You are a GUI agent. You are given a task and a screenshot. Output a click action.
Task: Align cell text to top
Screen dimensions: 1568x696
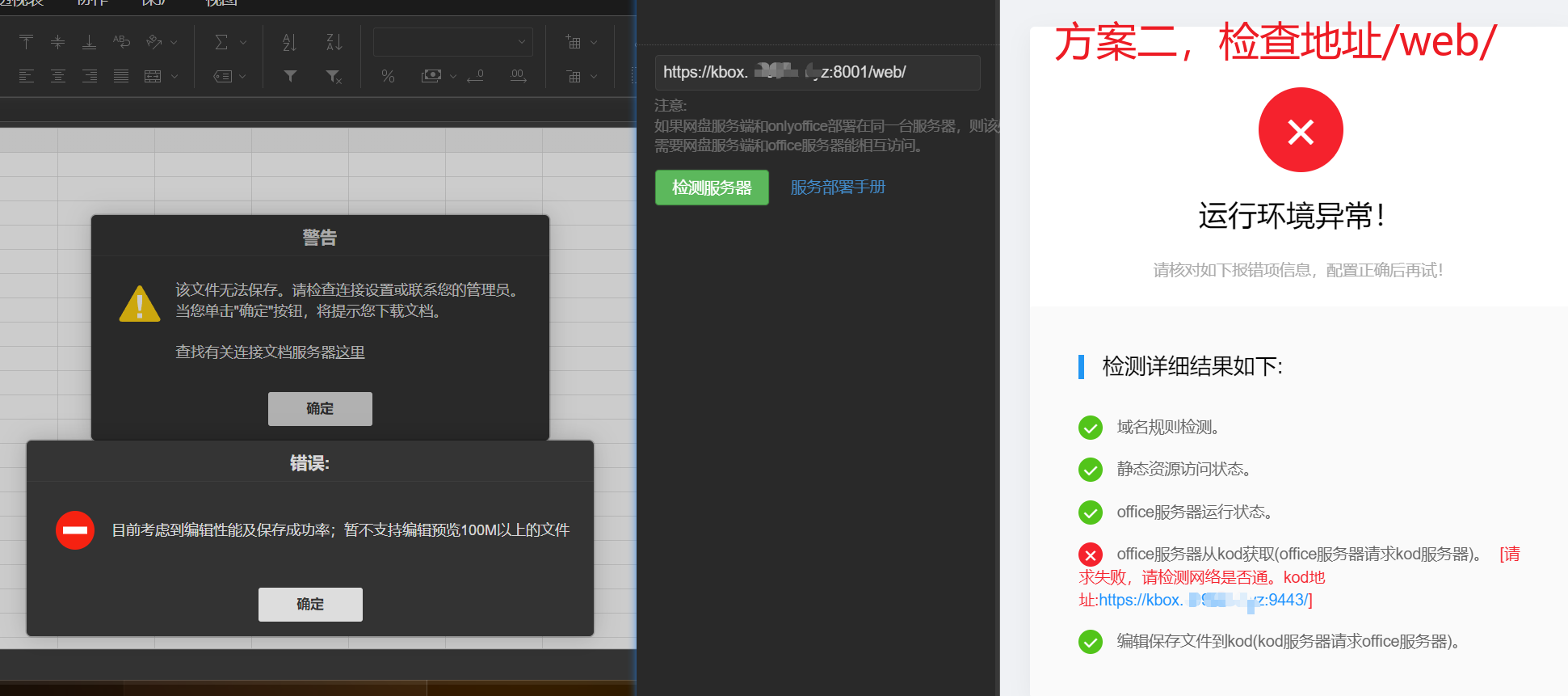pyautogui.click(x=27, y=41)
